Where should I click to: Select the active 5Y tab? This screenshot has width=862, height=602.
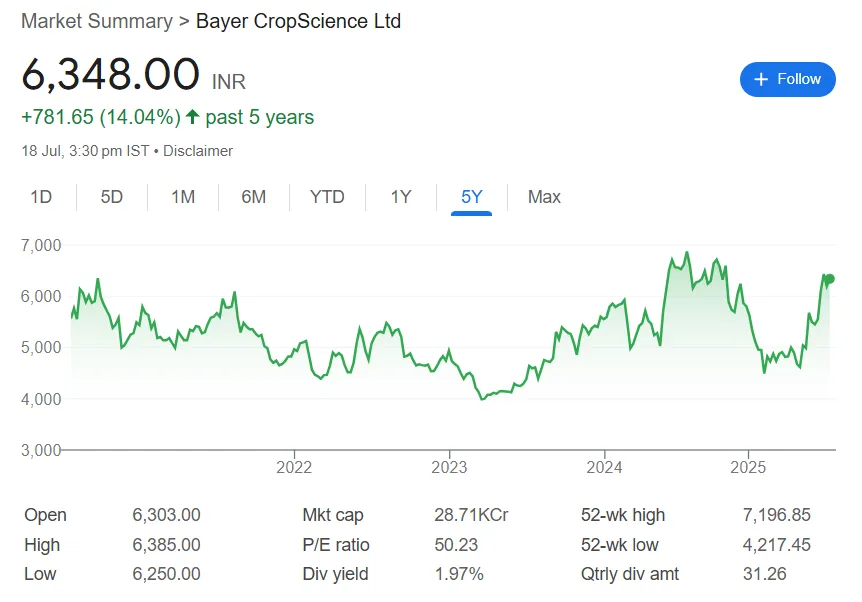(x=472, y=197)
